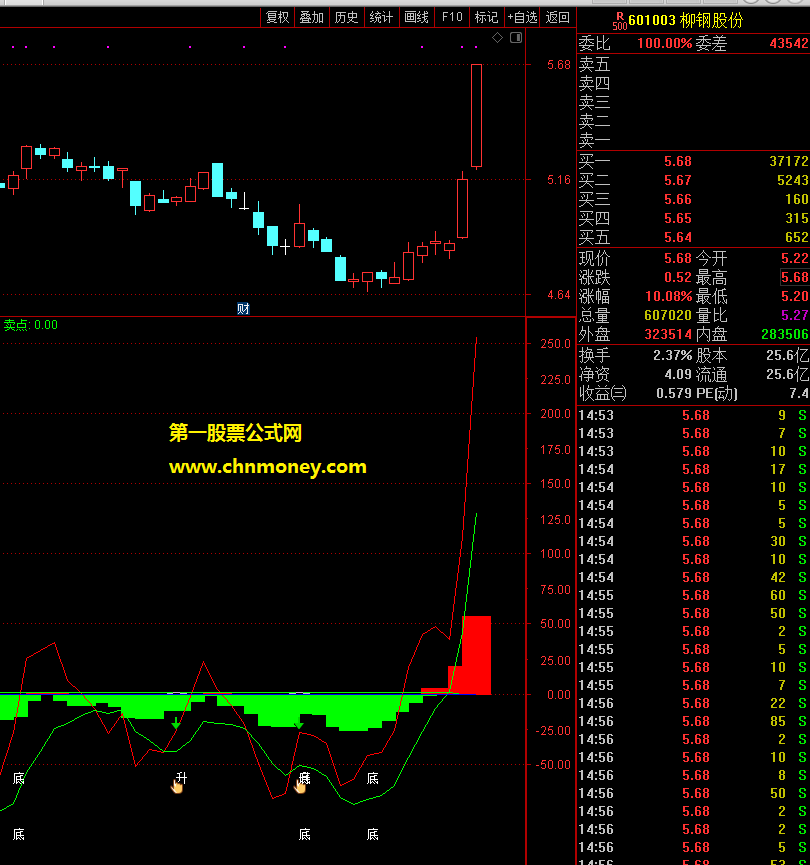Click the 标记 mark button
The image size is (810, 865).
pyautogui.click(x=486, y=18)
